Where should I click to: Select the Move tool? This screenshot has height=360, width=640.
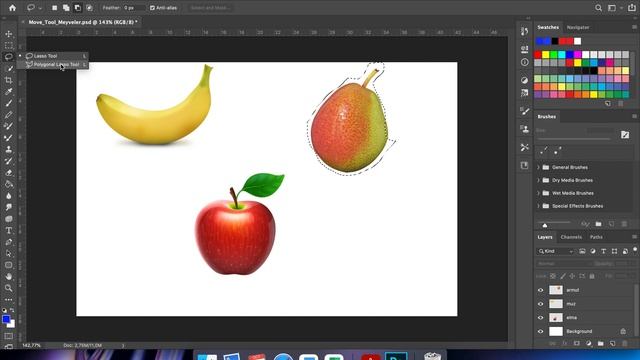9,34
